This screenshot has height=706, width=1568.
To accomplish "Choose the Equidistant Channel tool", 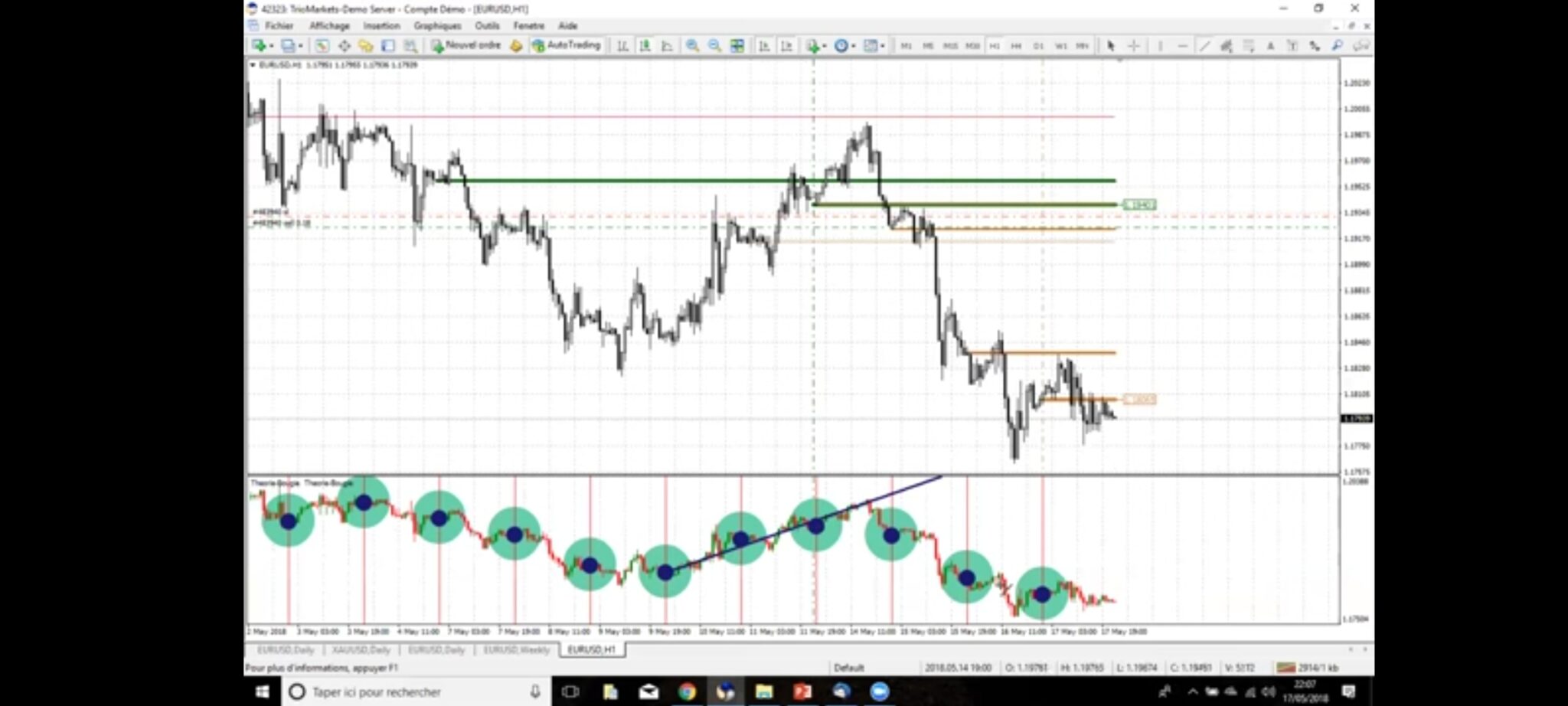I will [1227, 46].
